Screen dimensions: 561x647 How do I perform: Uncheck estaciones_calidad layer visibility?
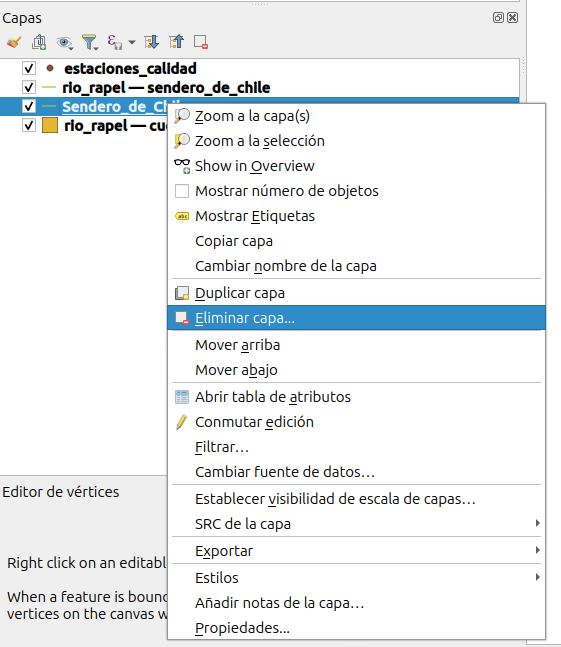29,68
